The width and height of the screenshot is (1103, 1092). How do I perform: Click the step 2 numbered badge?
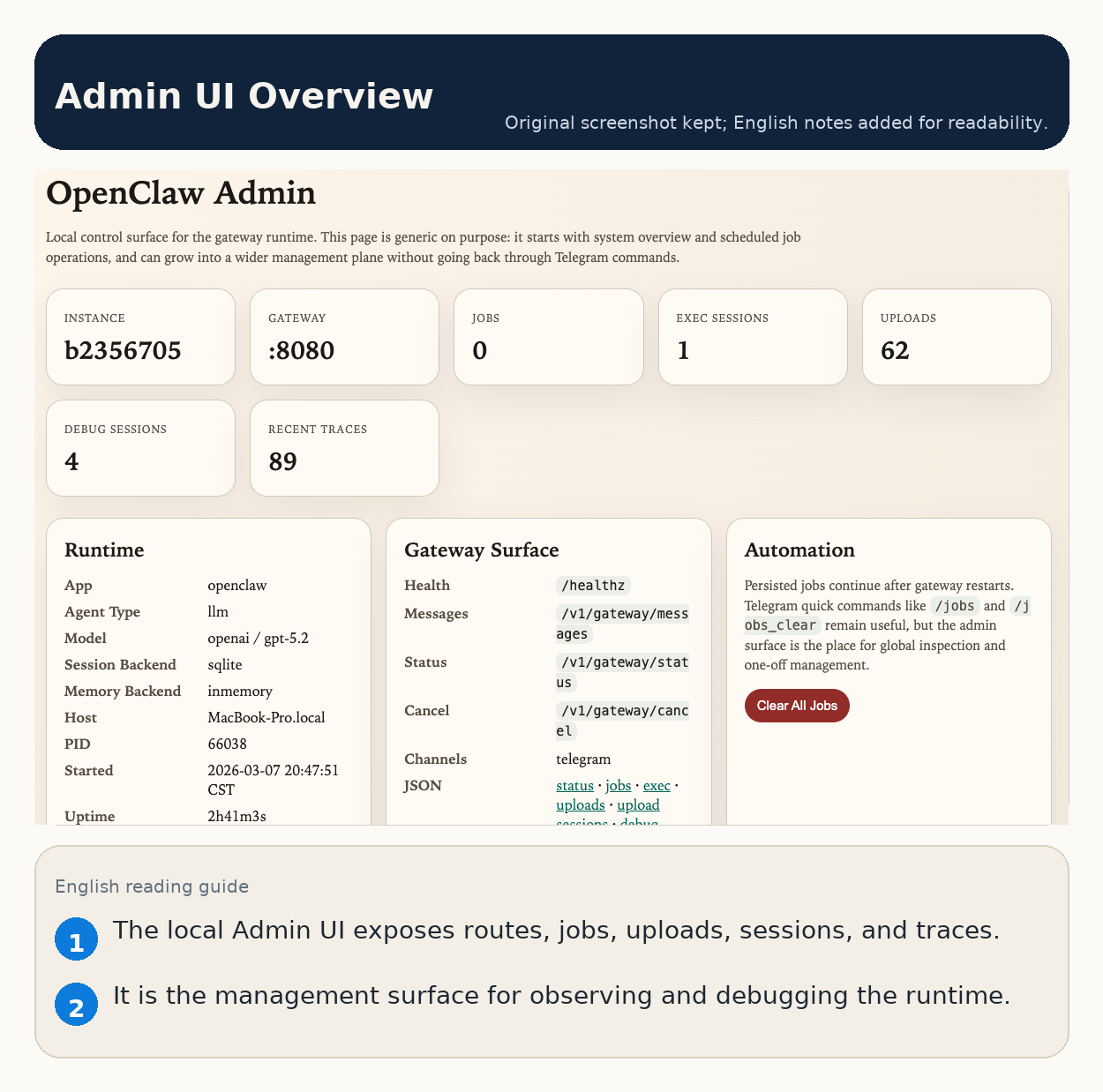point(76,1004)
